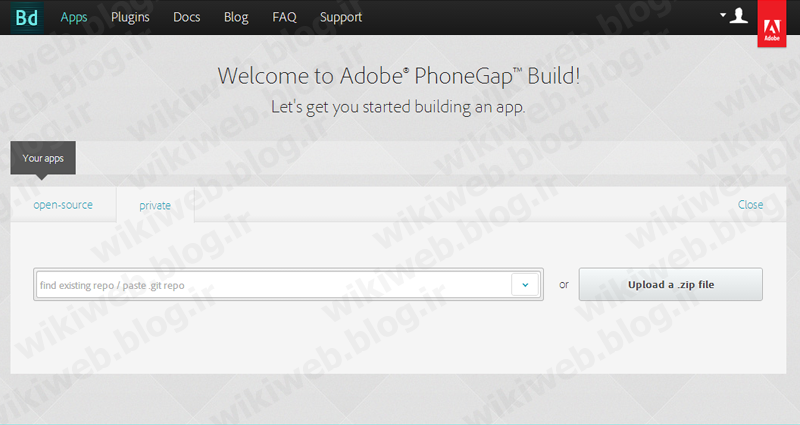Switch to the open-source tab

(x=63, y=205)
